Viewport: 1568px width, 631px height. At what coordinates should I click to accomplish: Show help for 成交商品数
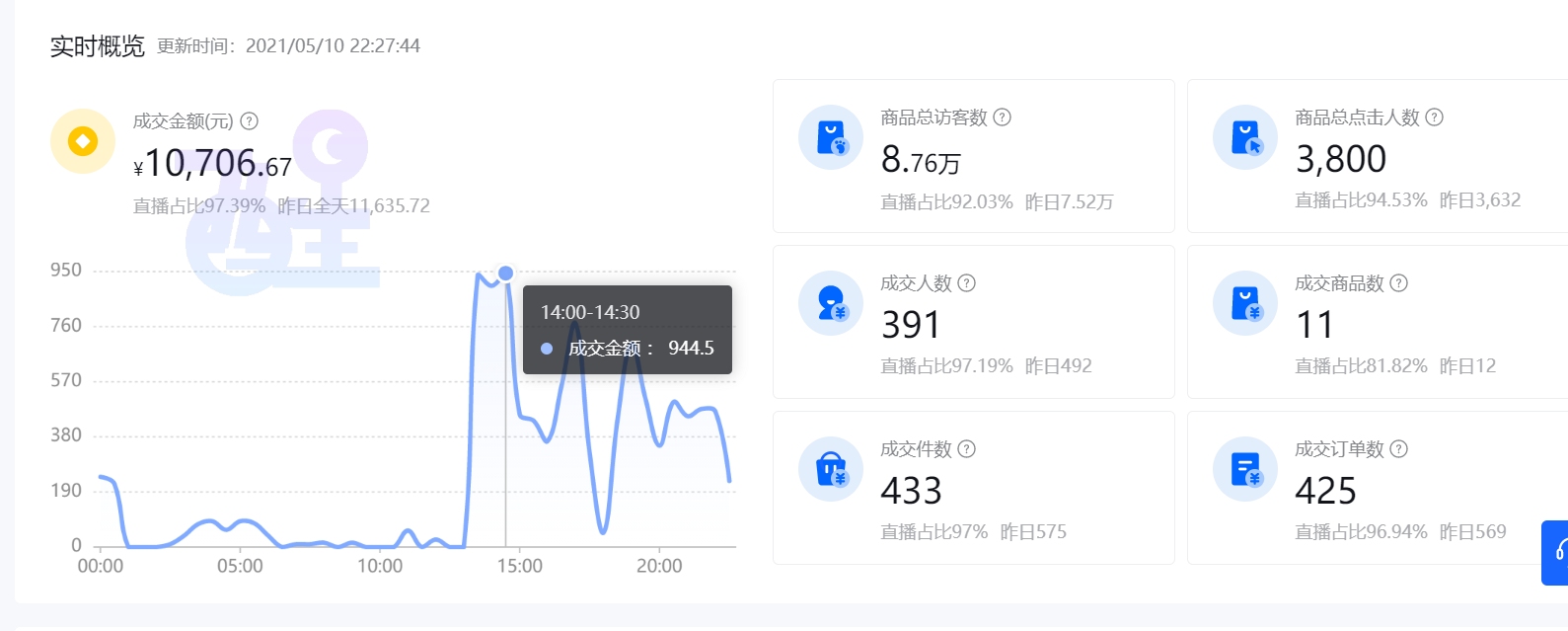point(1399,283)
